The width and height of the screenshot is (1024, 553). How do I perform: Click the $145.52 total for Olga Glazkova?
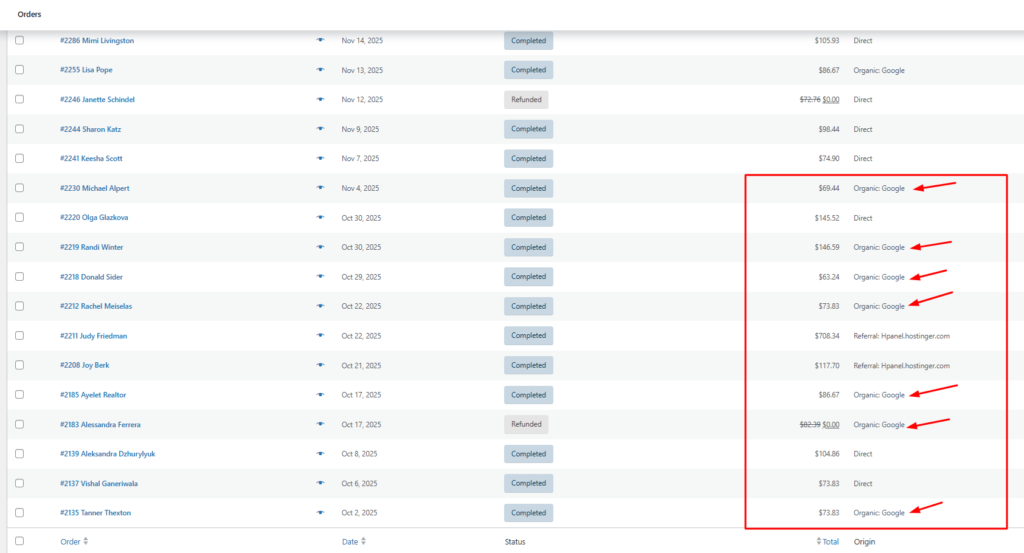click(x=827, y=217)
